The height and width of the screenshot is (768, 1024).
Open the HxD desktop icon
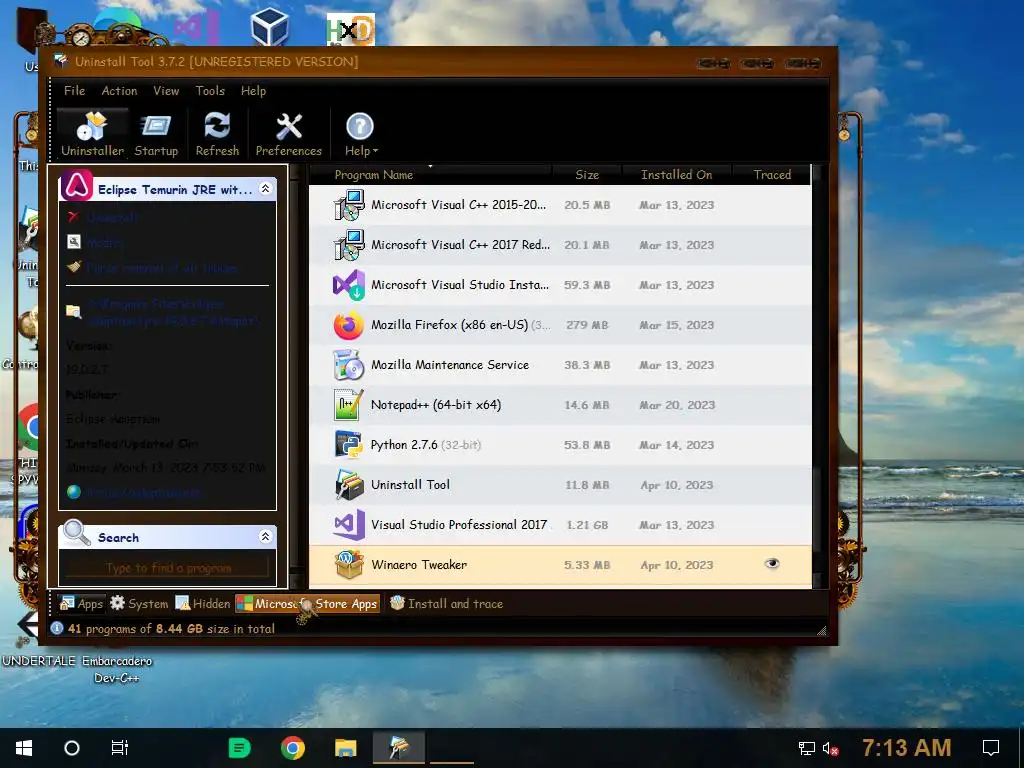[351, 29]
